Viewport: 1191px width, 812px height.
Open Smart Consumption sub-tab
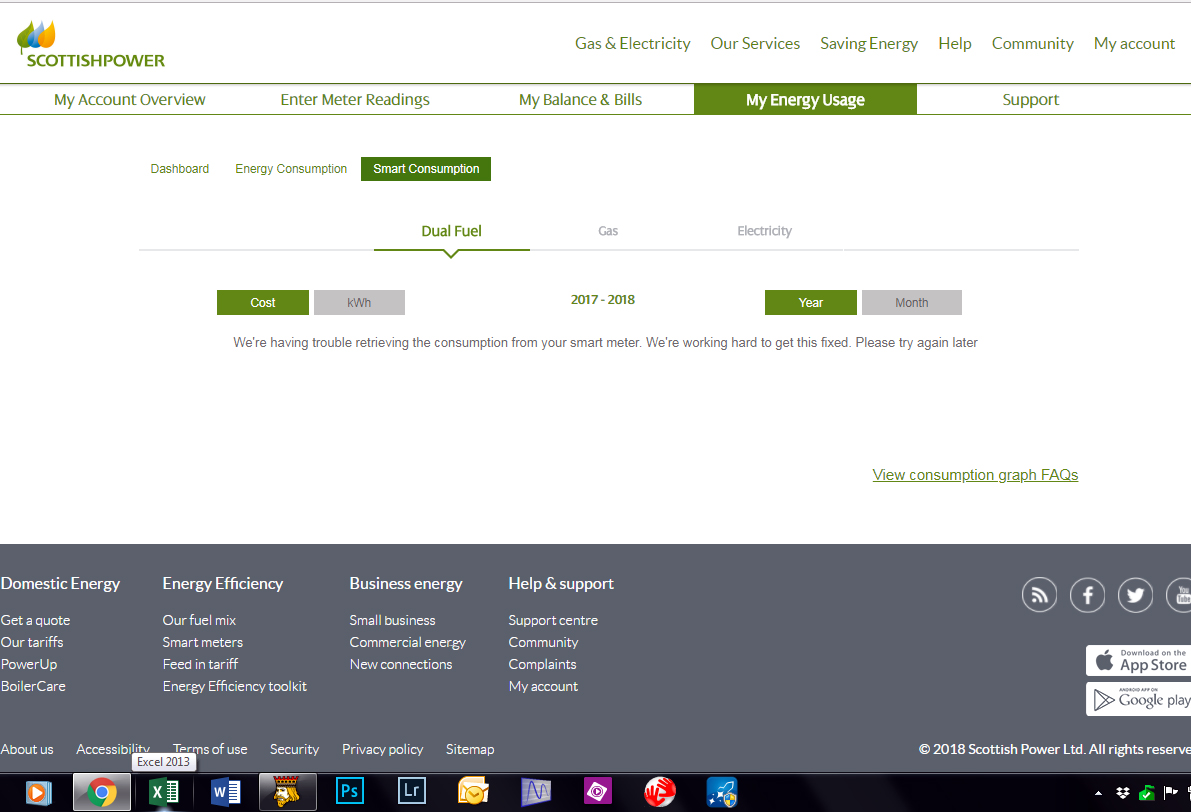tap(426, 169)
